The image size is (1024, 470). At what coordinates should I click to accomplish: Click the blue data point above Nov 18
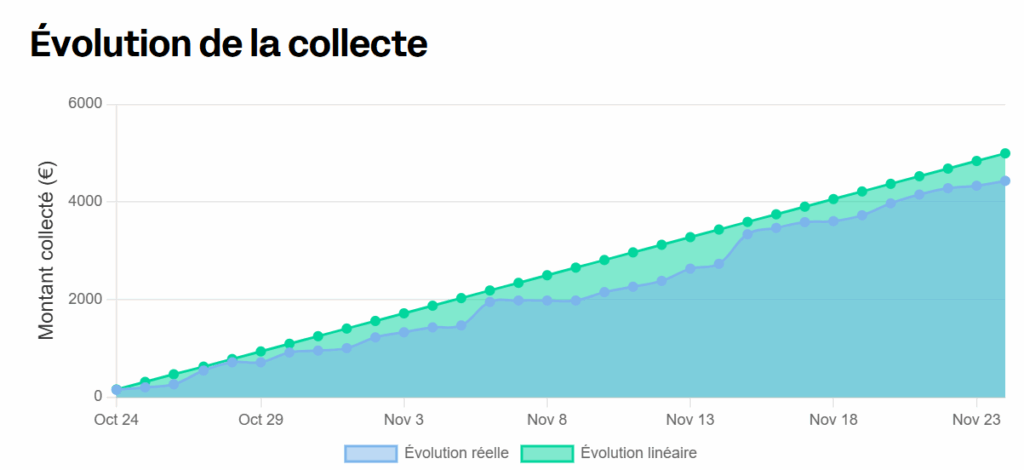(x=833, y=221)
